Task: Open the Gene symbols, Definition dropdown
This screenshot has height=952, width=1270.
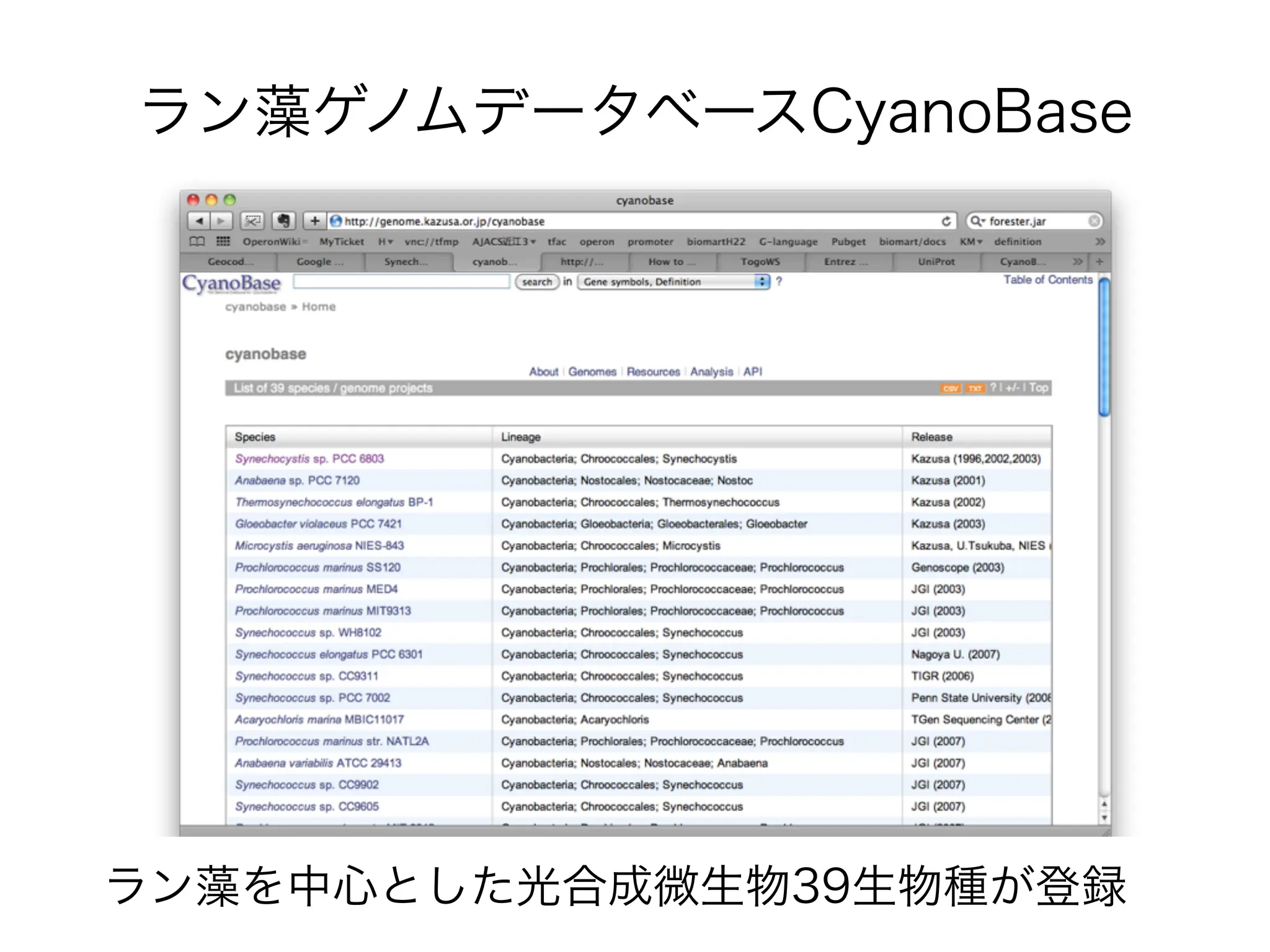Action: pos(673,281)
